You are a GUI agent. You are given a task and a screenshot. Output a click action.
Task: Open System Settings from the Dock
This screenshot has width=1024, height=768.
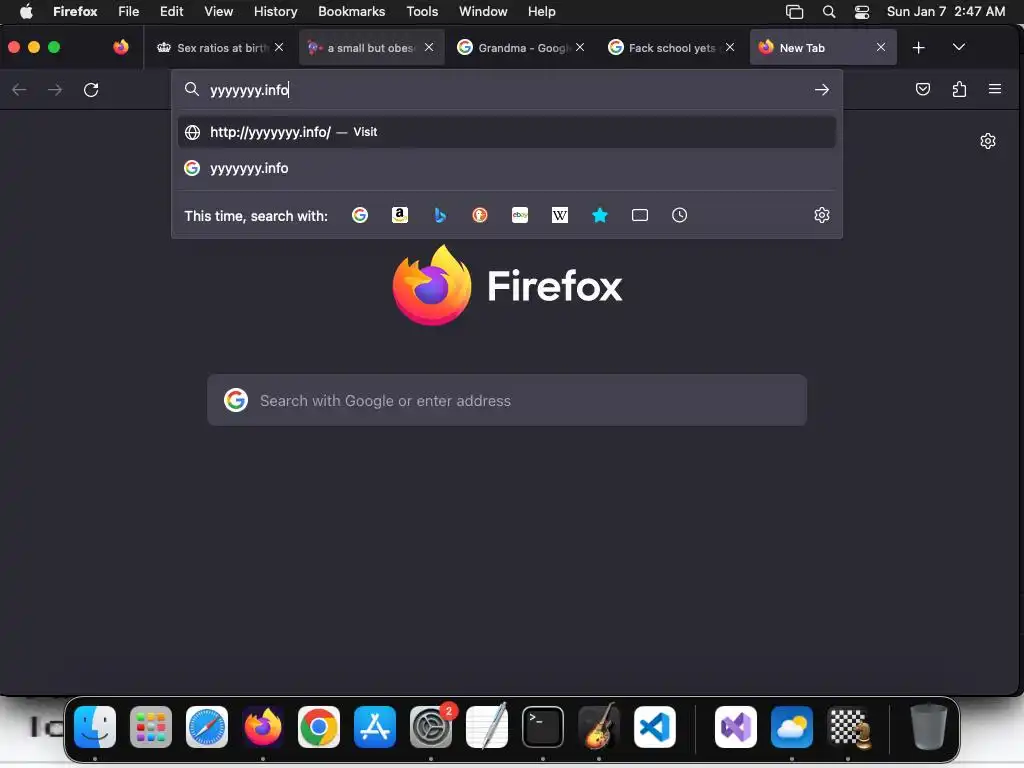pyautogui.click(x=431, y=726)
